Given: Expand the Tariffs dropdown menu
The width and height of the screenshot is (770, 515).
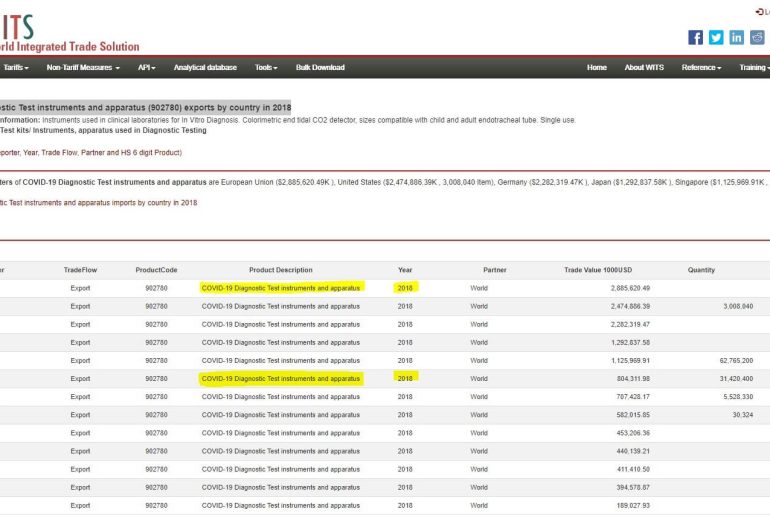Looking at the screenshot, I should click(16, 68).
